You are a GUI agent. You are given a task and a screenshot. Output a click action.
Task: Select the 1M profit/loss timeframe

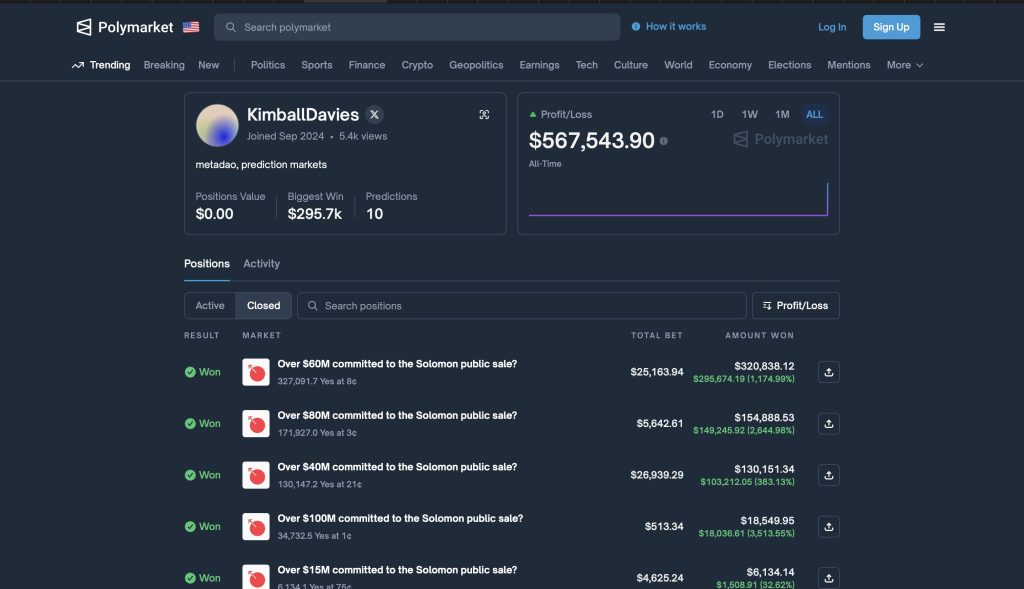click(782, 115)
